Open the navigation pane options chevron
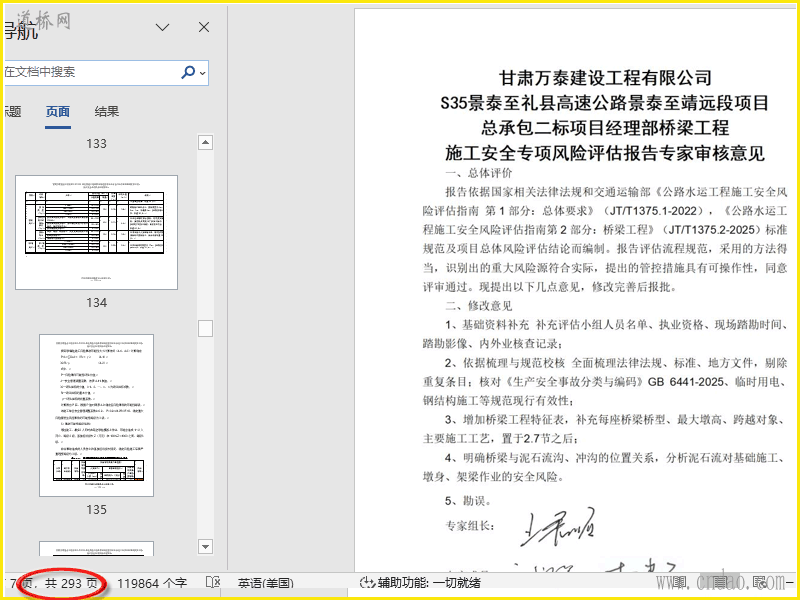 162,28
